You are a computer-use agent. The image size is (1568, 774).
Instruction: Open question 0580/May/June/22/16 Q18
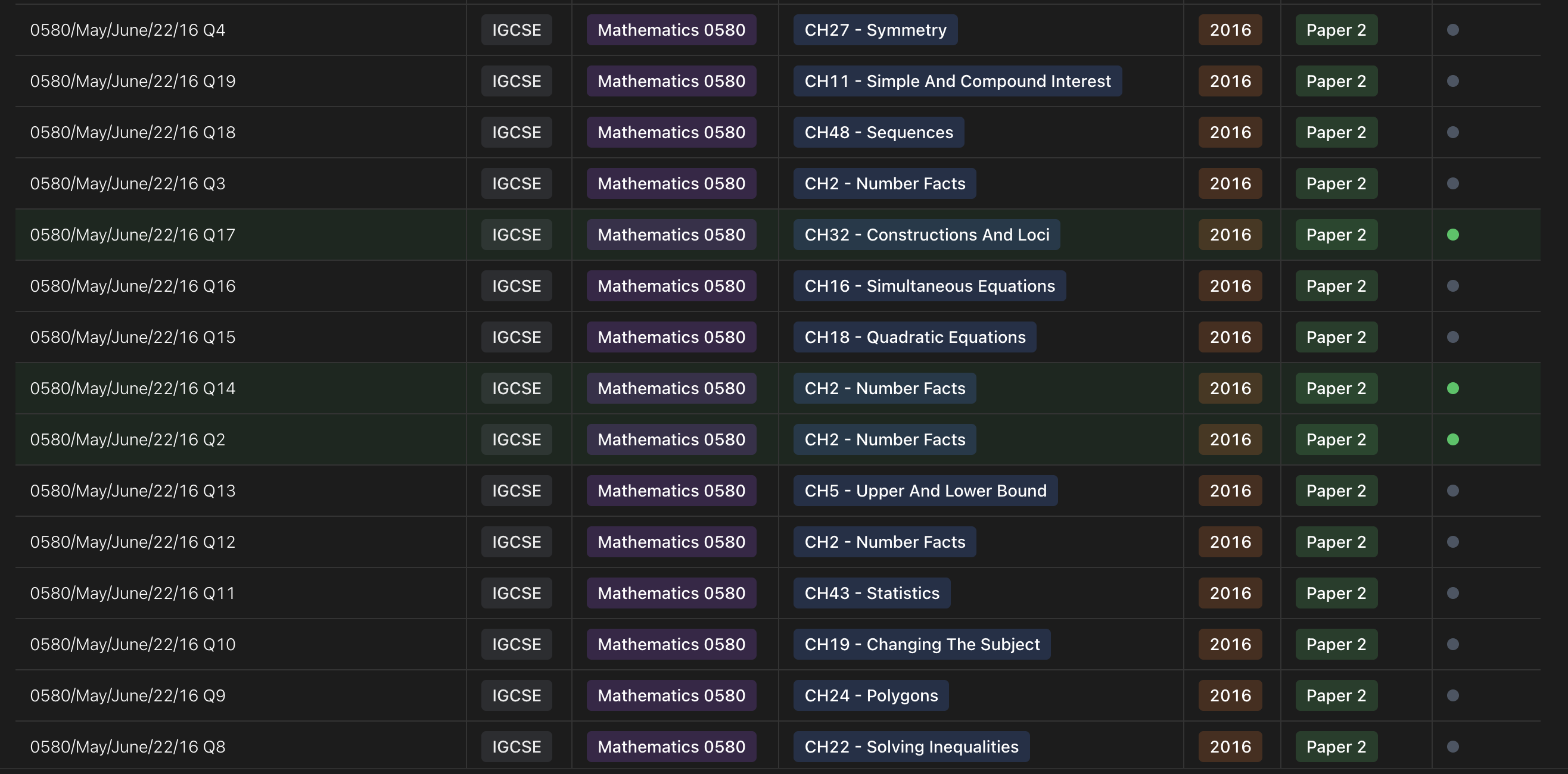(x=133, y=132)
